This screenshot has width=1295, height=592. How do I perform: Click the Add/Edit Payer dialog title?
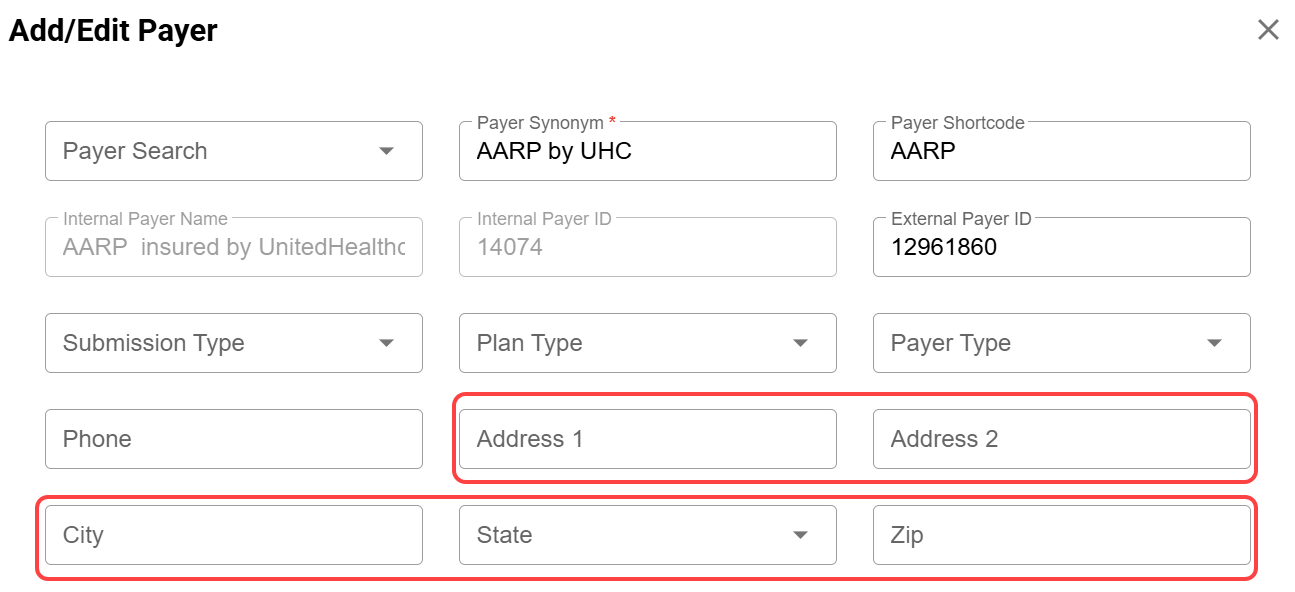click(x=113, y=31)
